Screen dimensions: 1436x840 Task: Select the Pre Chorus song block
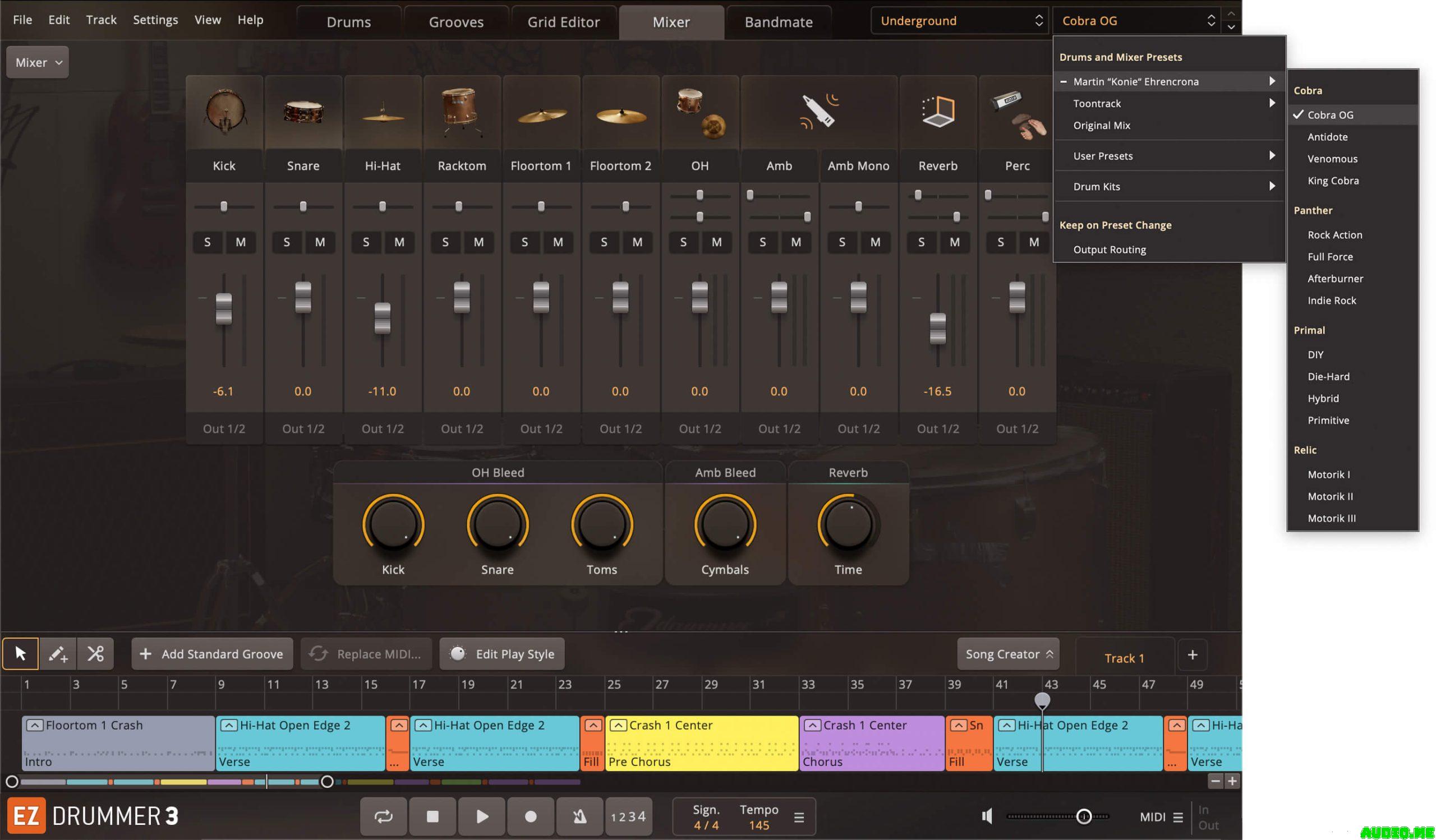click(702, 743)
